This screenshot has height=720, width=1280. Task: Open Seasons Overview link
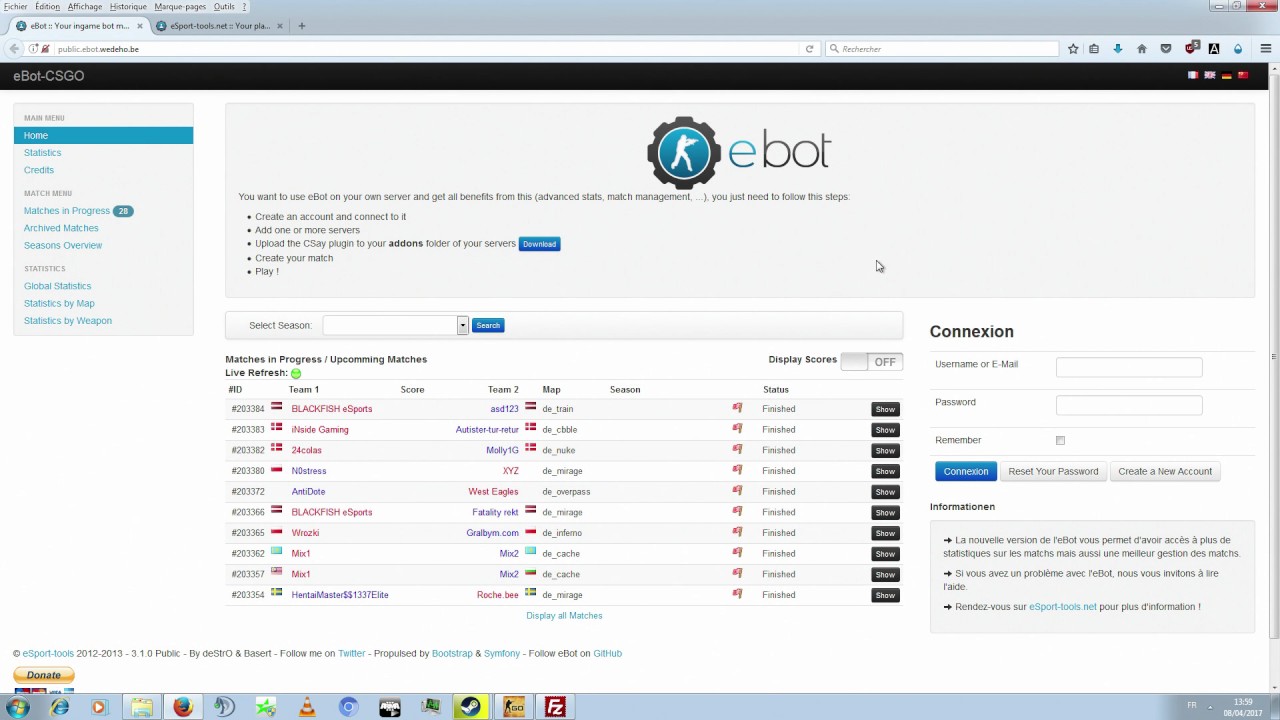tap(63, 245)
